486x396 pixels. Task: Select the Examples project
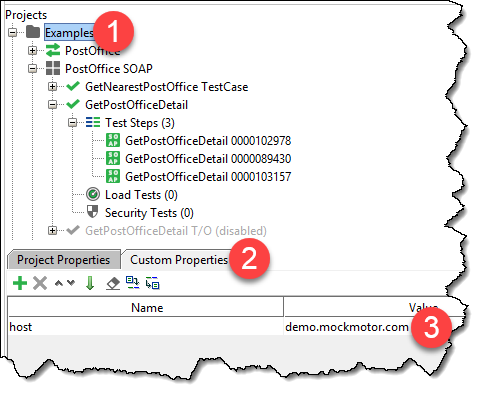click(69, 33)
